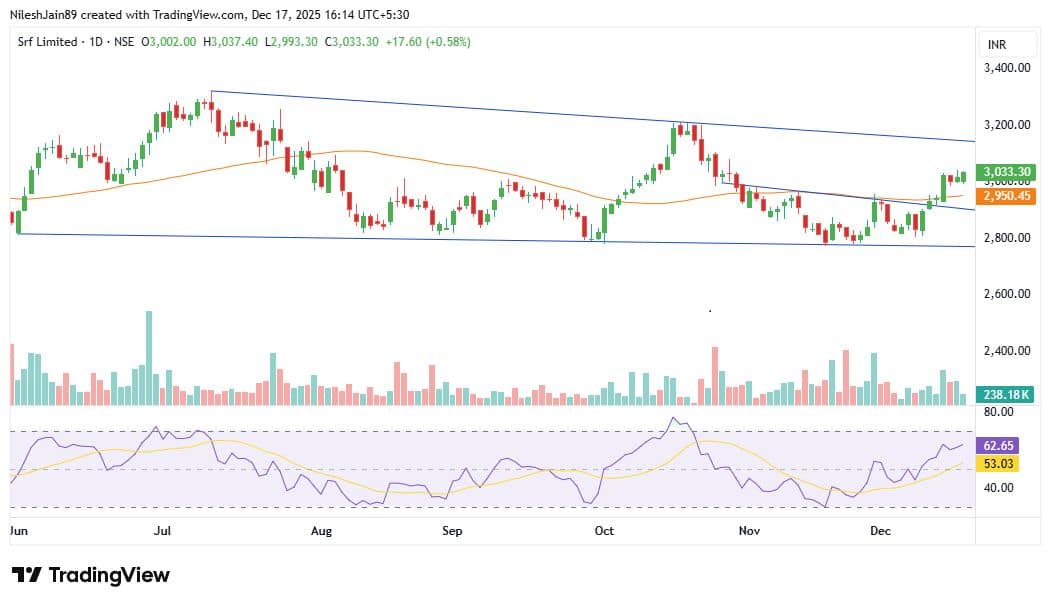The height and width of the screenshot is (605, 1051).
Task: Click the 62.65 RSI value label
Action: click(x=998, y=446)
